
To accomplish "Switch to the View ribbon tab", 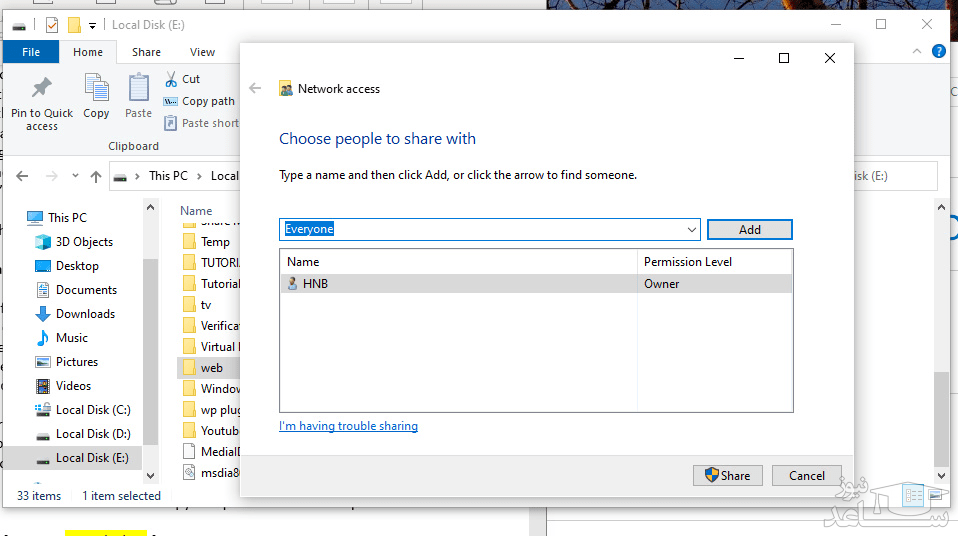I will tap(202, 52).
